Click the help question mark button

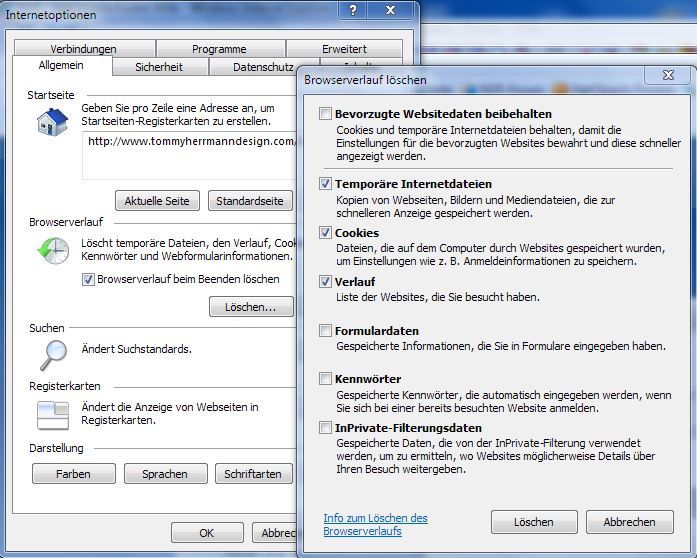(354, 9)
